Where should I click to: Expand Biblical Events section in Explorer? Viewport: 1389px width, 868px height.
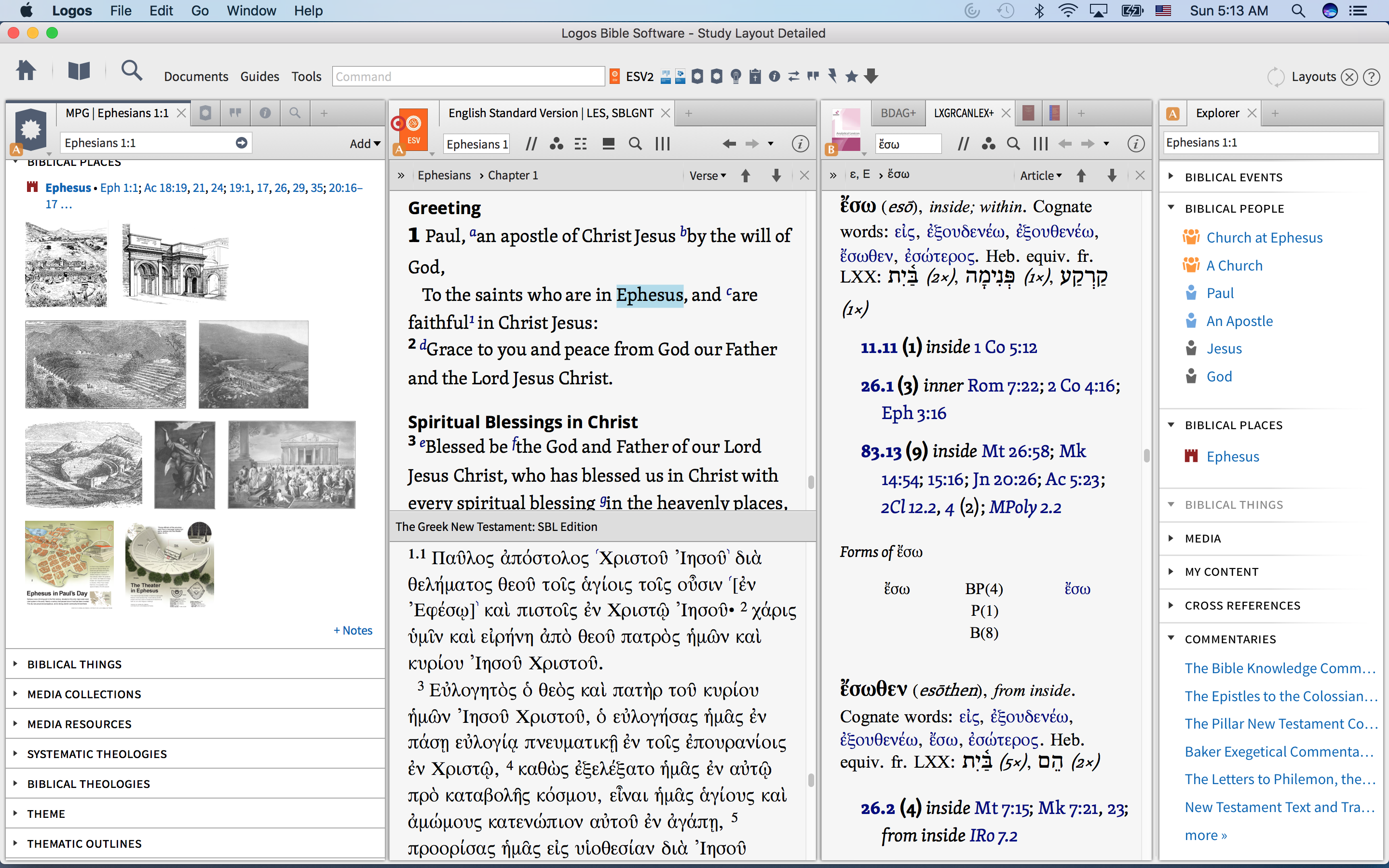pos(1171,177)
